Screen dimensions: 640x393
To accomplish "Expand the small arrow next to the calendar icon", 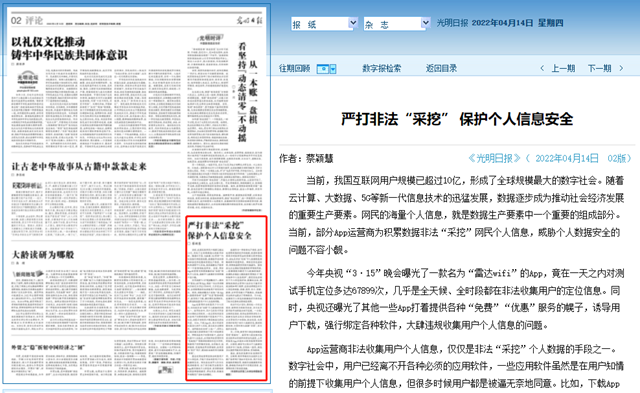I will (333, 69).
